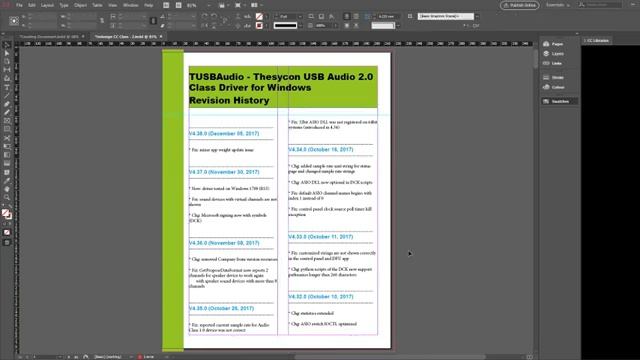This screenshot has width=640, height=360.
Task: Select the Rectangle Frame tool
Action: (x=7, y=121)
